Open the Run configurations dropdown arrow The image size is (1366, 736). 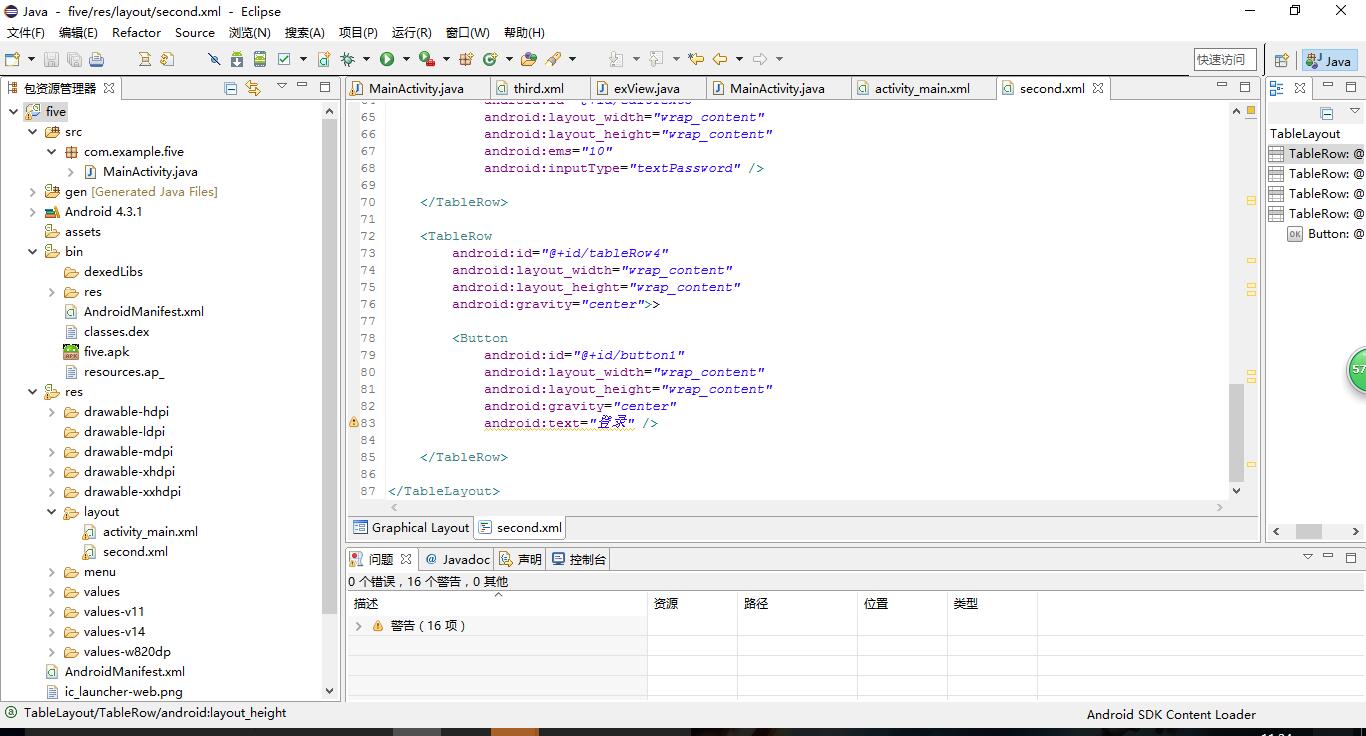click(405, 59)
